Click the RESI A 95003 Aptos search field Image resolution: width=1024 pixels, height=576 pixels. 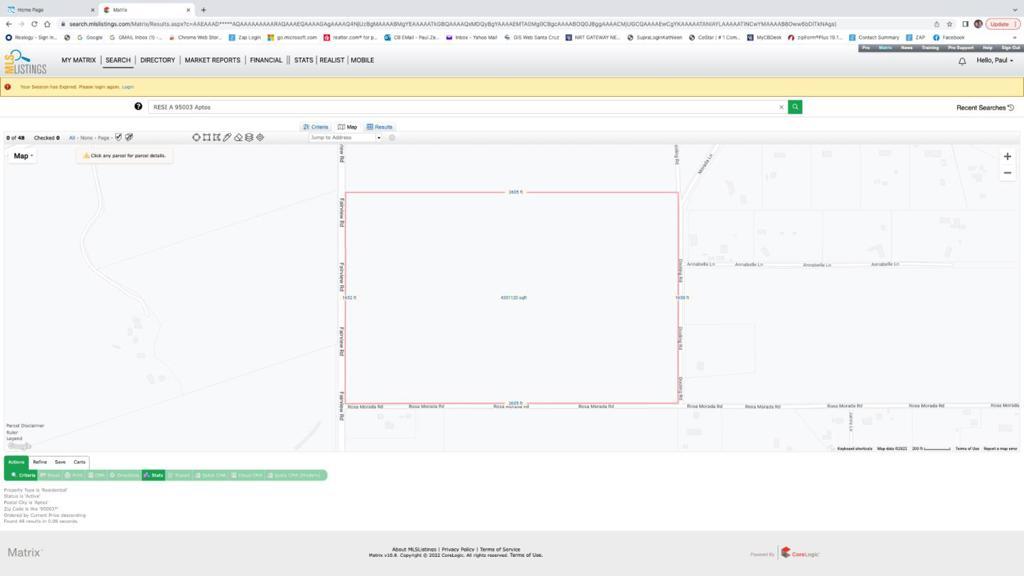pyautogui.click(x=460, y=107)
